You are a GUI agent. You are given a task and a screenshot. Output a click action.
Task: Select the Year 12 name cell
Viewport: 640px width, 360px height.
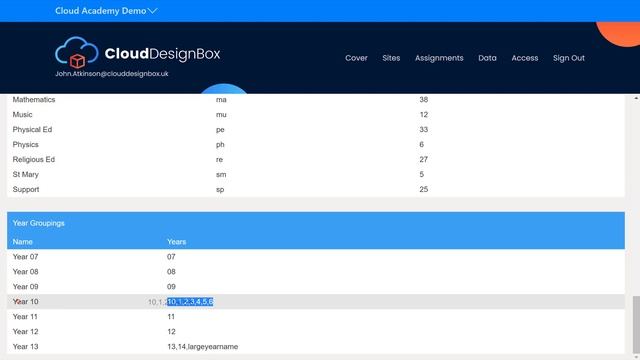click(25, 332)
